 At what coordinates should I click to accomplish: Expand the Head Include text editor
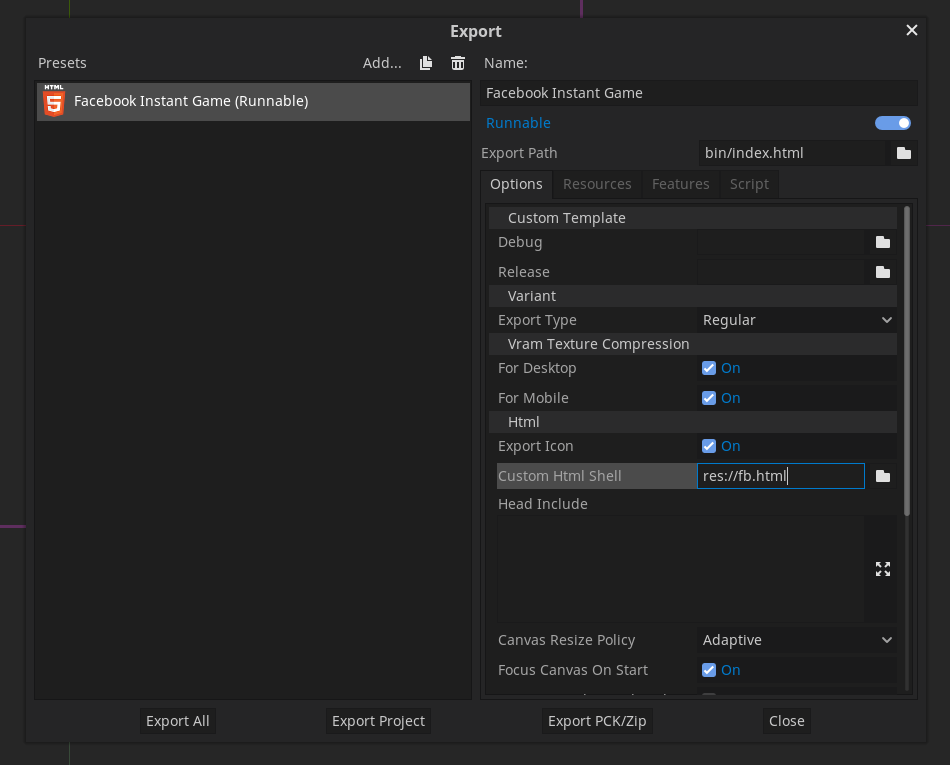883,569
